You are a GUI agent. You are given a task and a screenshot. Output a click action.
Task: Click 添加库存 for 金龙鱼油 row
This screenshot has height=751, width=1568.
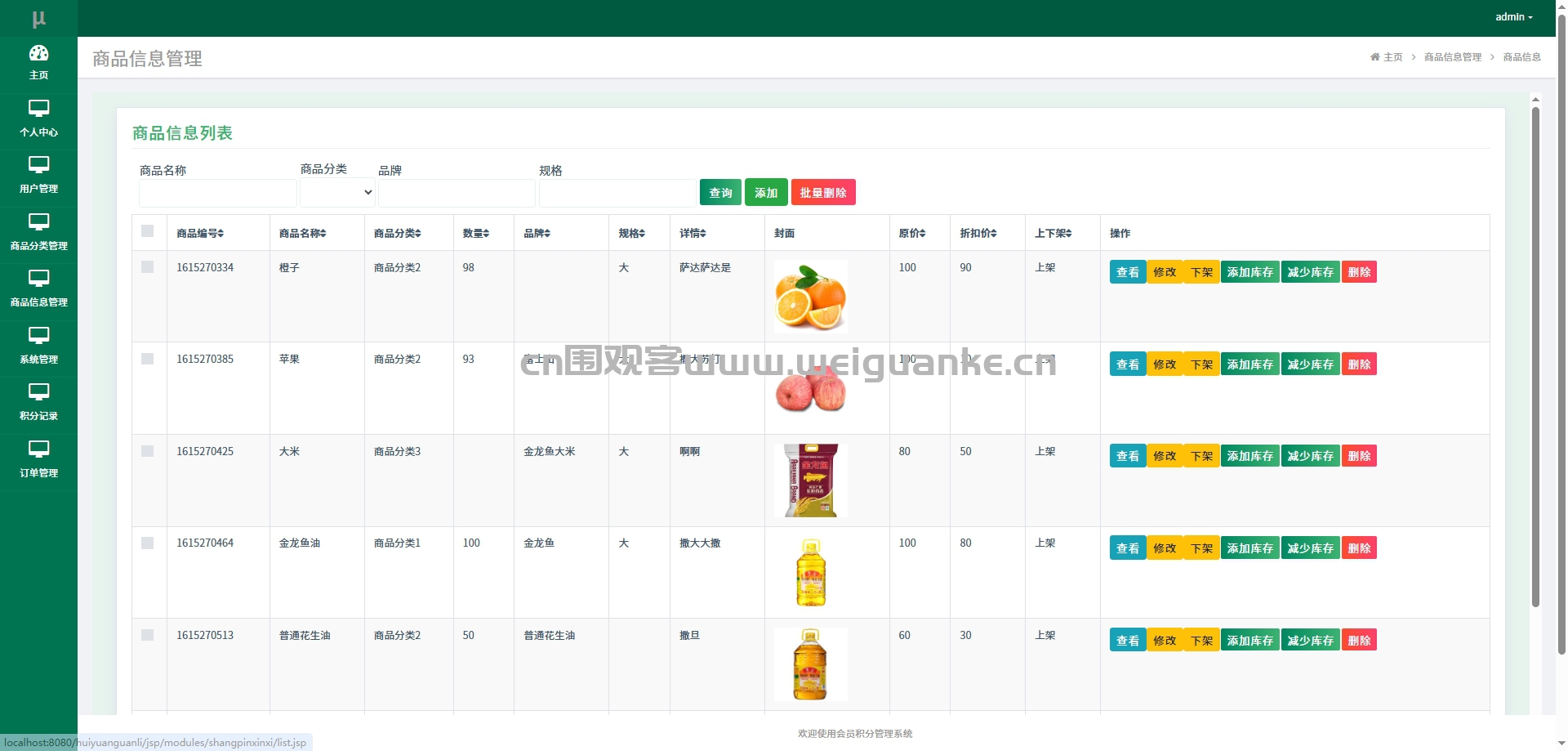1249,548
